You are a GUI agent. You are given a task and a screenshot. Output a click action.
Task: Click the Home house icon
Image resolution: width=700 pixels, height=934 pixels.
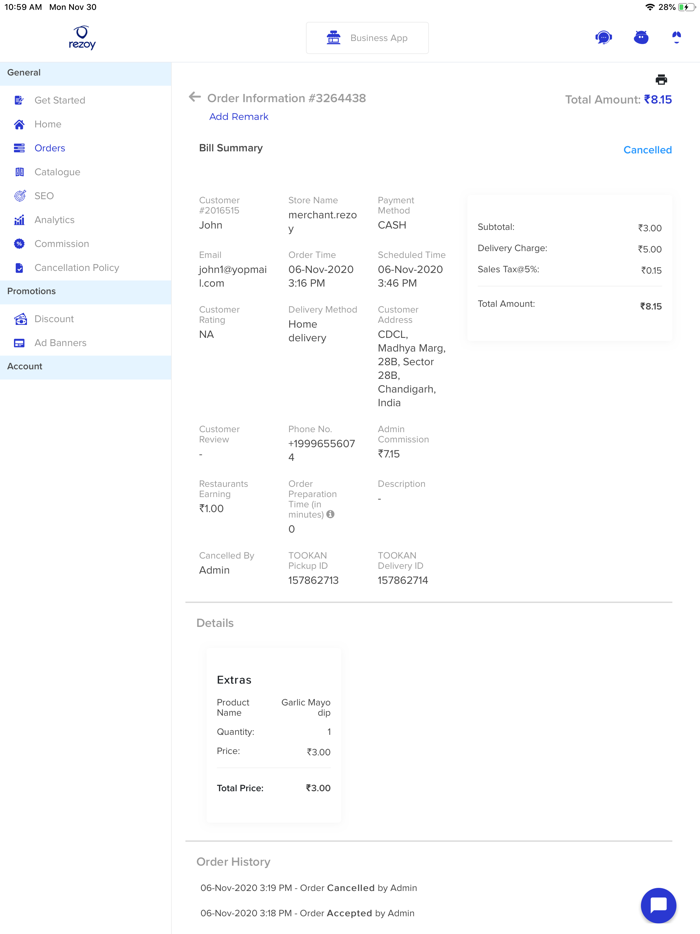(19, 124)
